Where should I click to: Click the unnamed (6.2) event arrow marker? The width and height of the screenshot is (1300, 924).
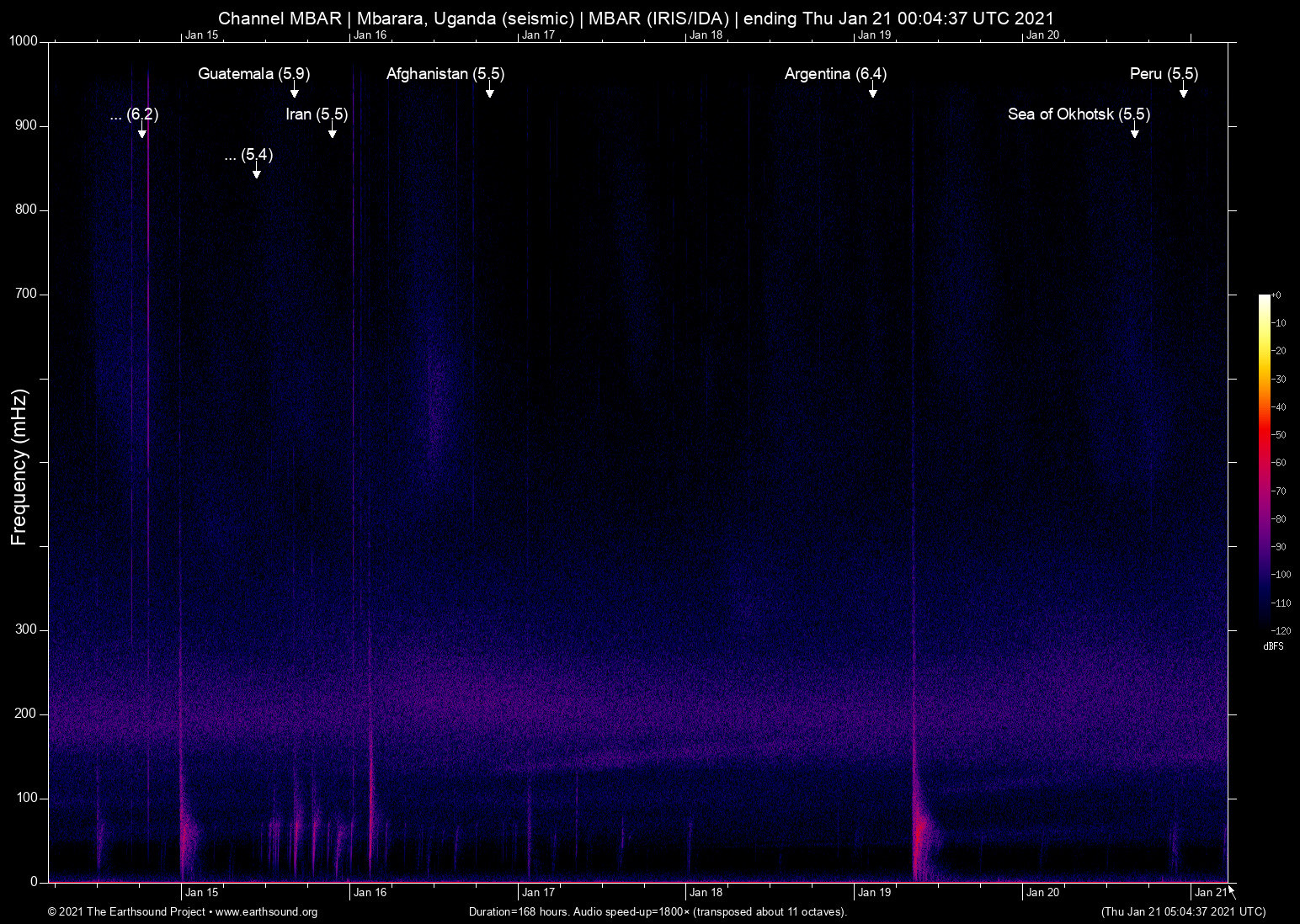tap(142, 133)
